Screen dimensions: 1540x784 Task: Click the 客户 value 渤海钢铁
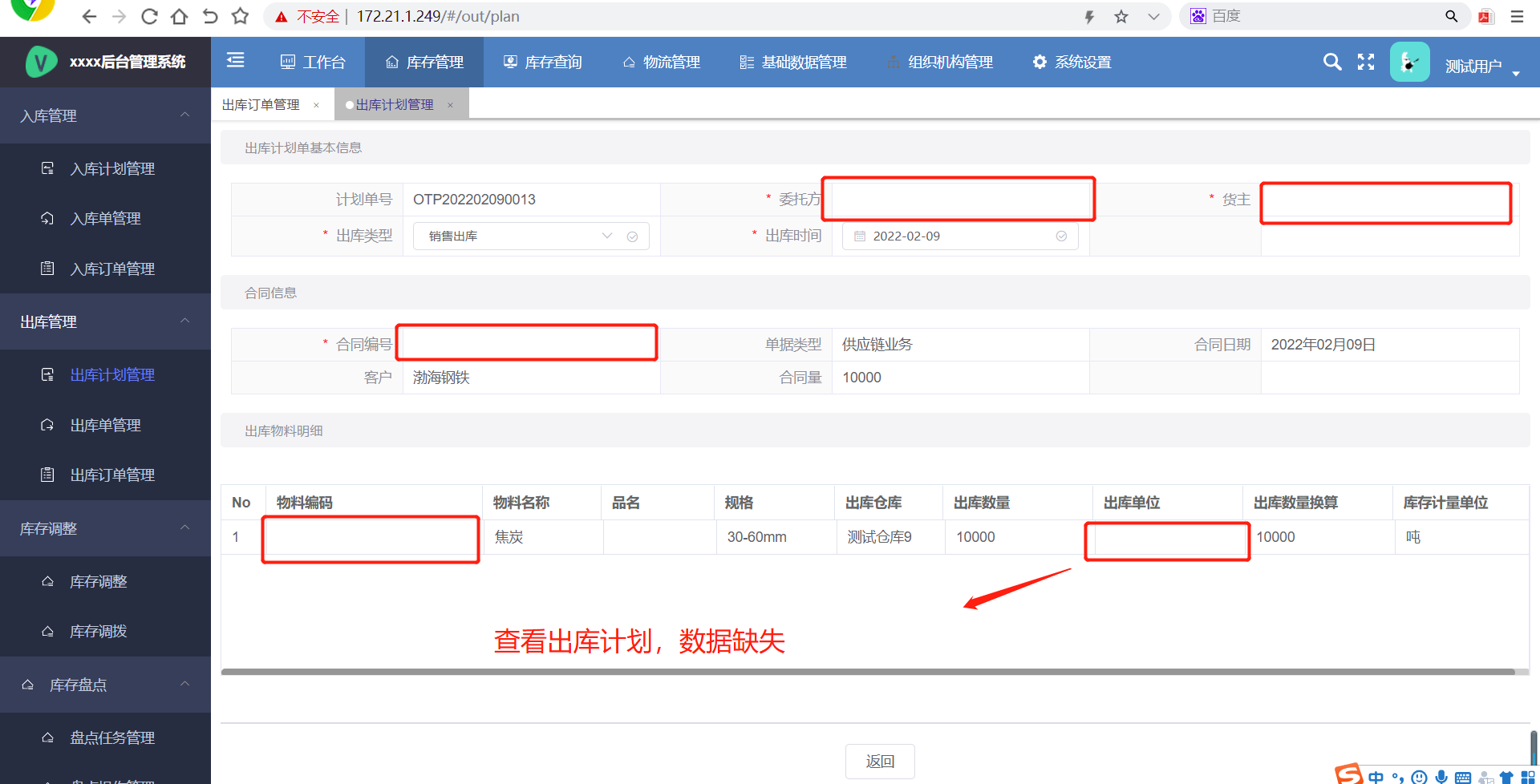point(441,377)
